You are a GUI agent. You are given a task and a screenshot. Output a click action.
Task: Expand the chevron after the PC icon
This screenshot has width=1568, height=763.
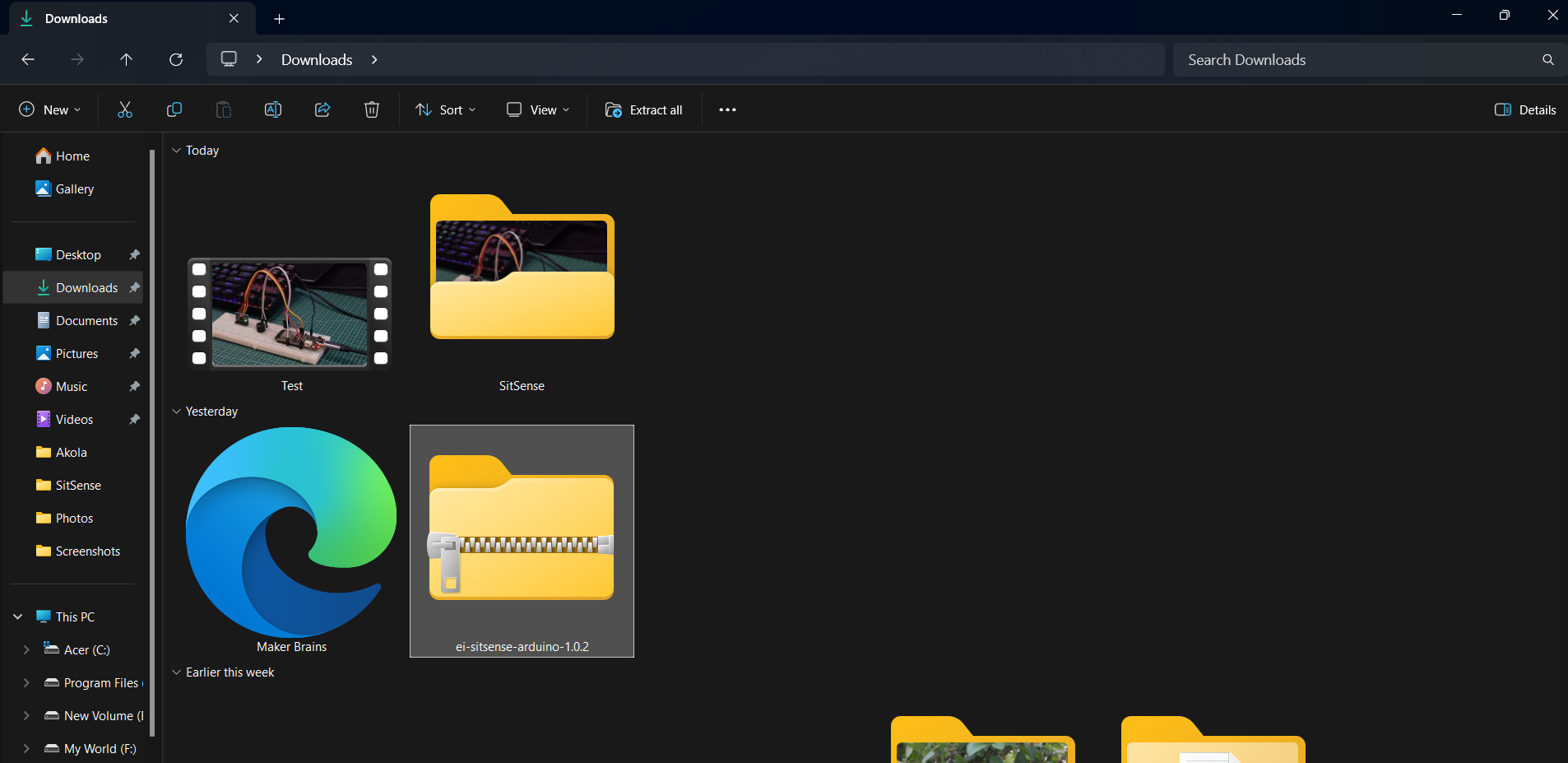(x=259, y=59)
